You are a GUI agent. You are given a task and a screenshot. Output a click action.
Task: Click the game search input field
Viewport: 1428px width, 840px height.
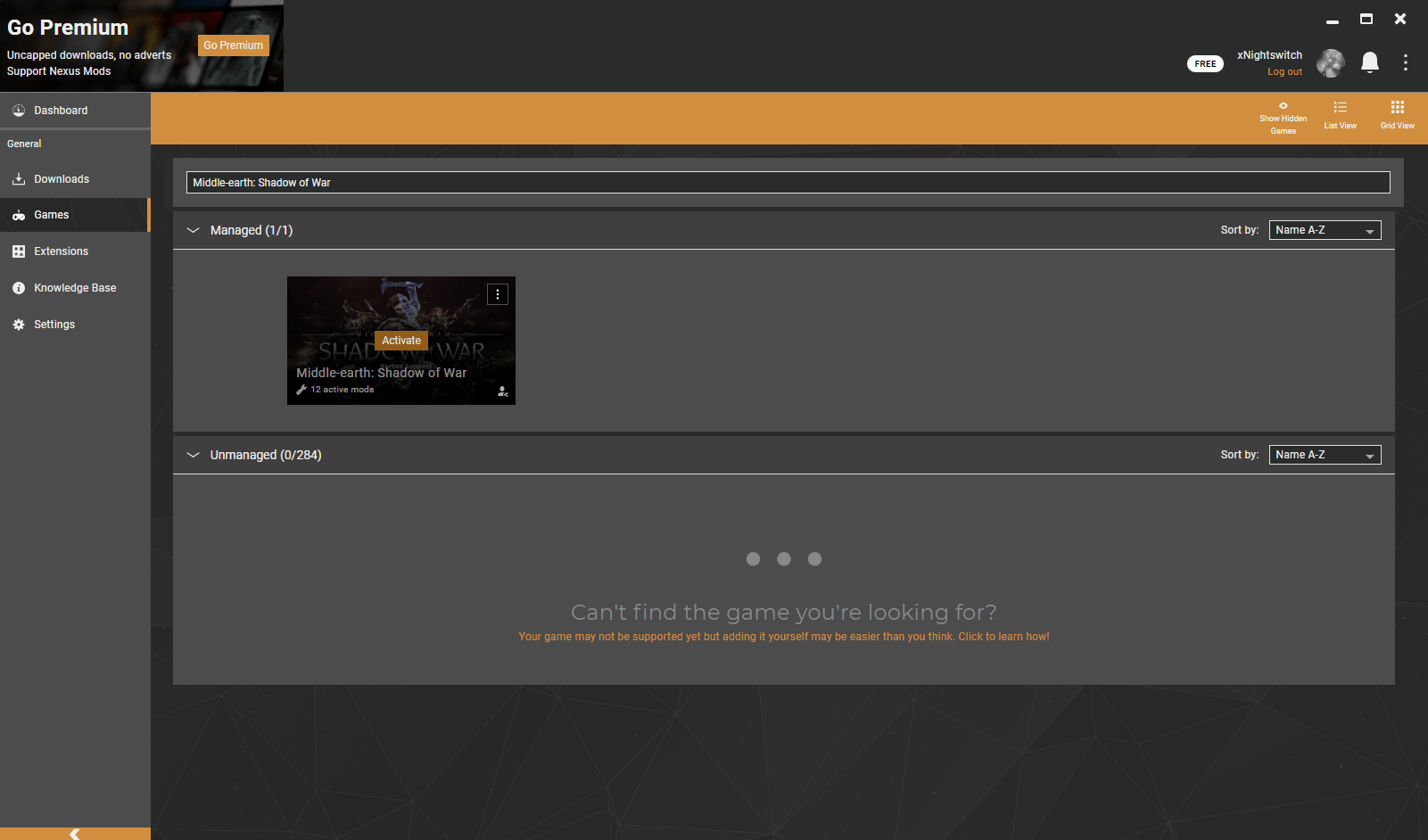(788, 182)
